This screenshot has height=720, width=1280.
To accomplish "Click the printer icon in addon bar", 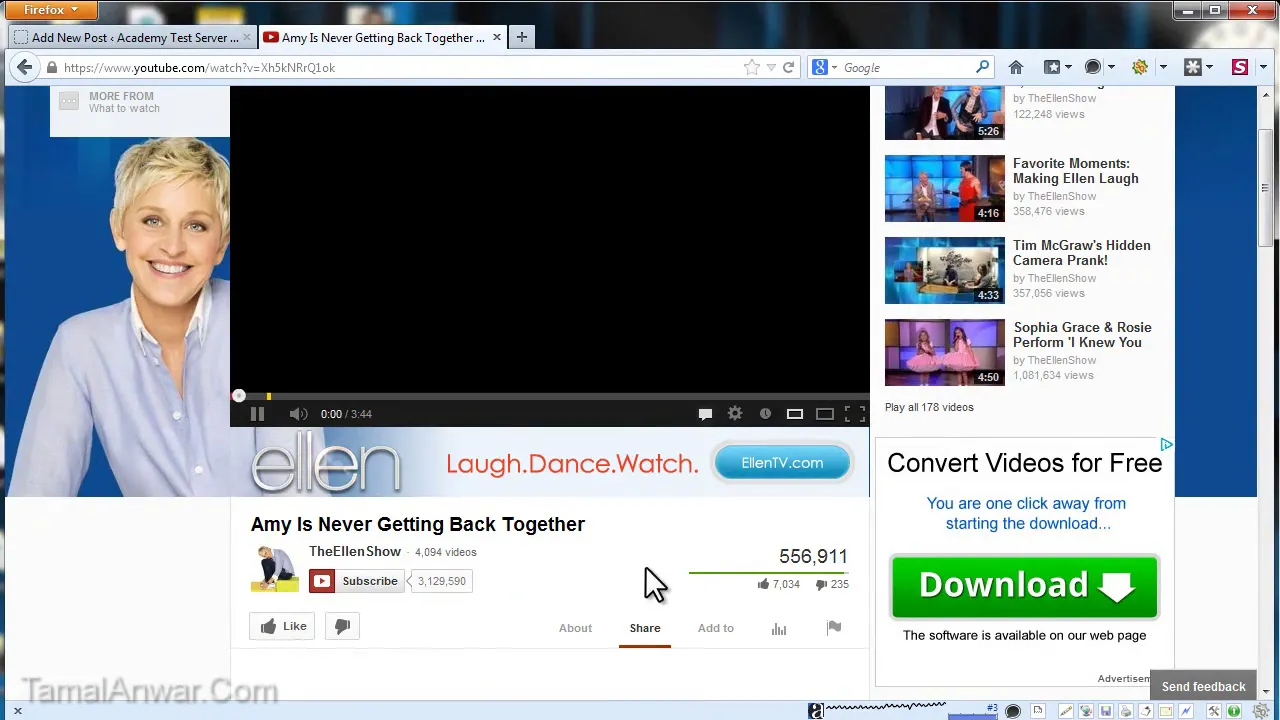I will pos(1126,711).
